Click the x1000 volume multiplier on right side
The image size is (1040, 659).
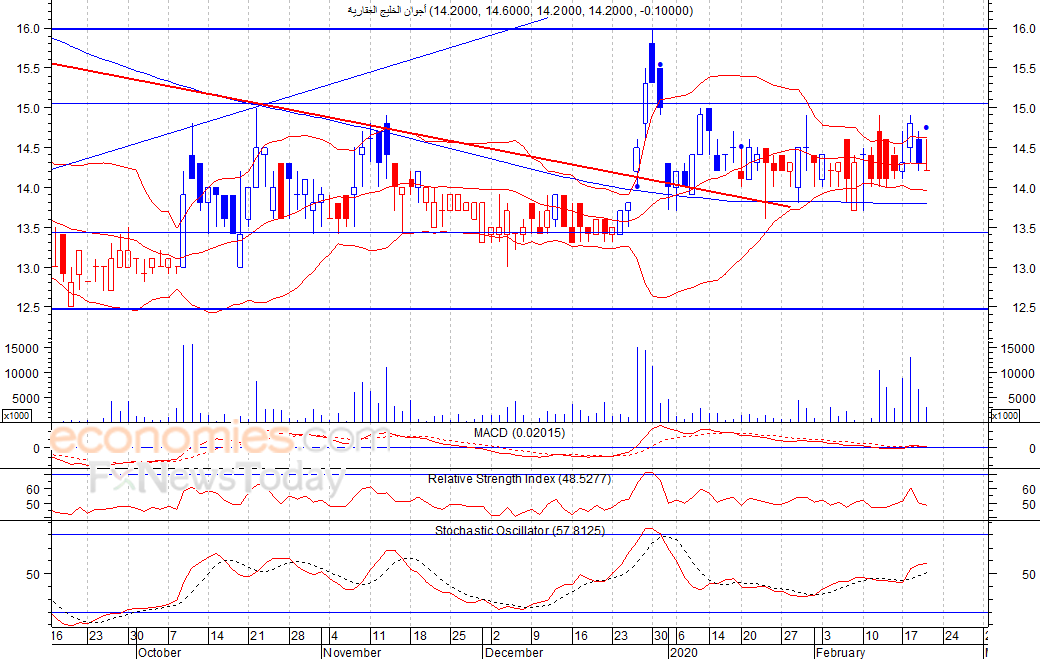coord(1005,416)
